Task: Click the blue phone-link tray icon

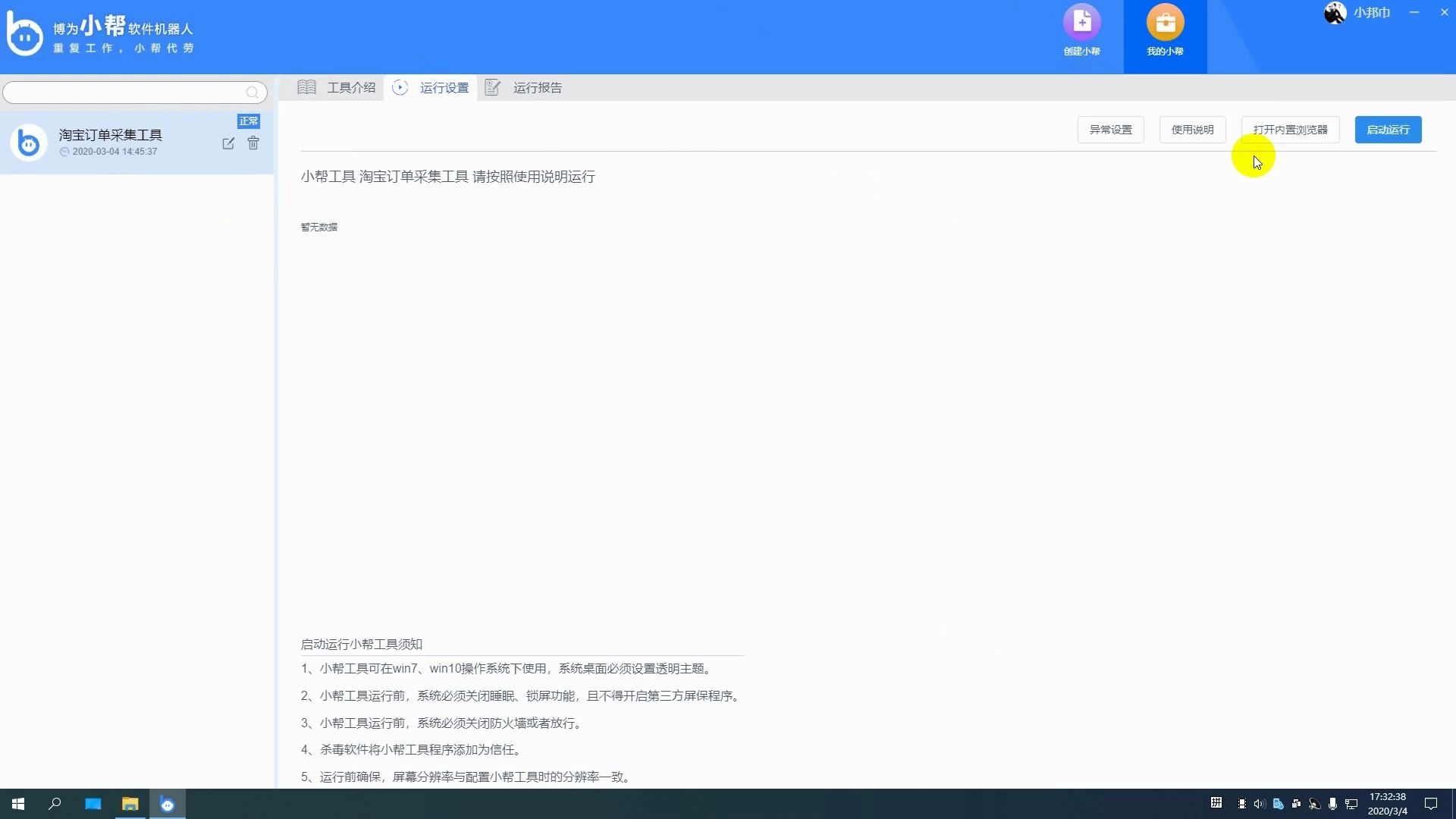Action: tap(1278, 804)
